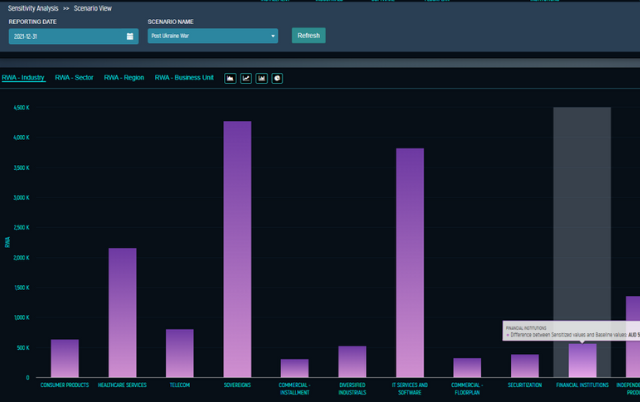This screenshot has width=640, height=402.
Task: Select the RWA - Industry tab
Action: click(x=24, y=78)
